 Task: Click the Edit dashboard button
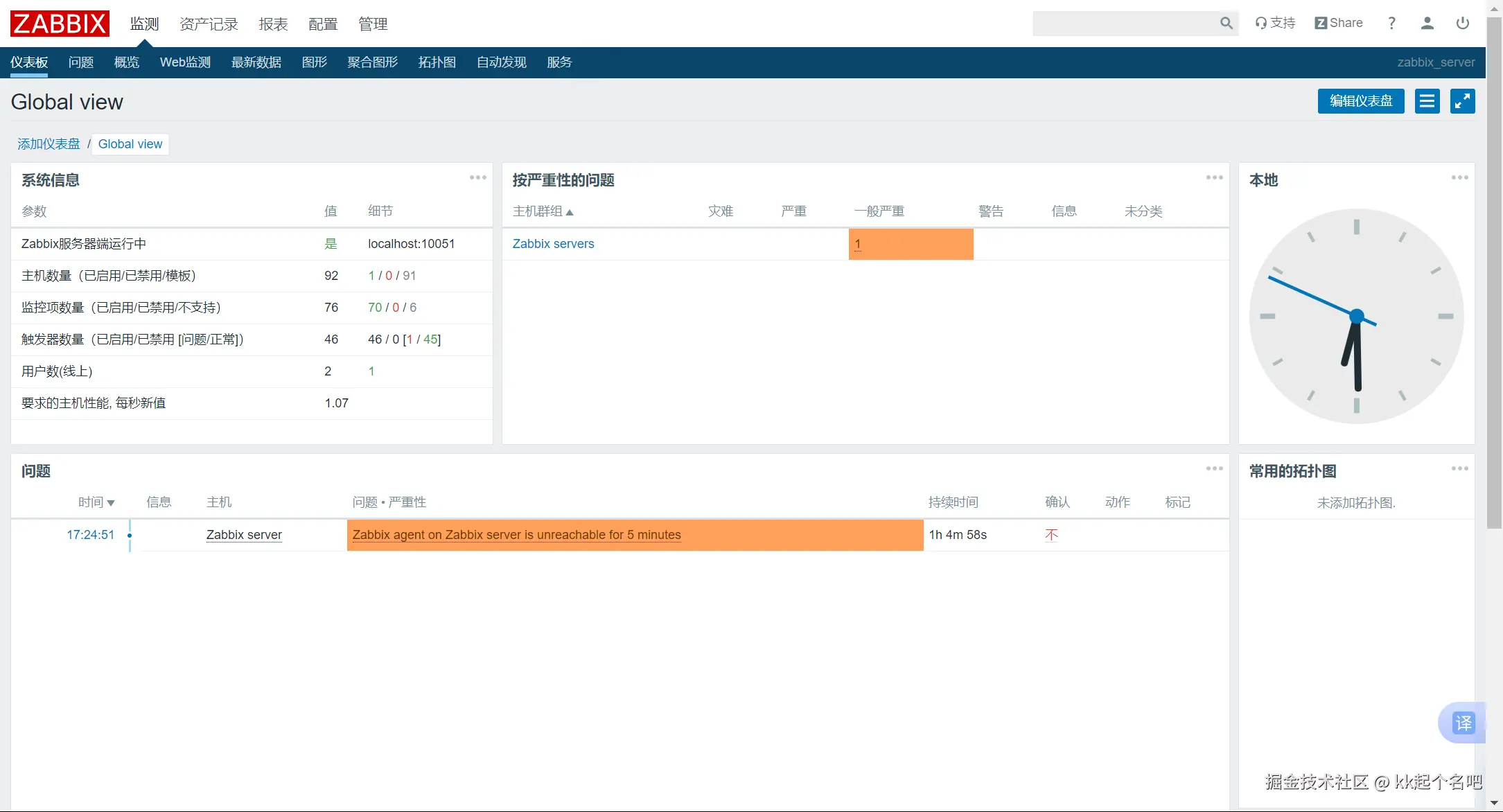(1360, 101)
